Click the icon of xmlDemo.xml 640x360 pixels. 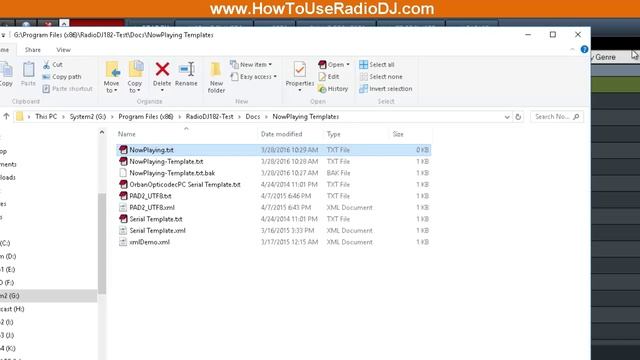[x=123, y=242]
